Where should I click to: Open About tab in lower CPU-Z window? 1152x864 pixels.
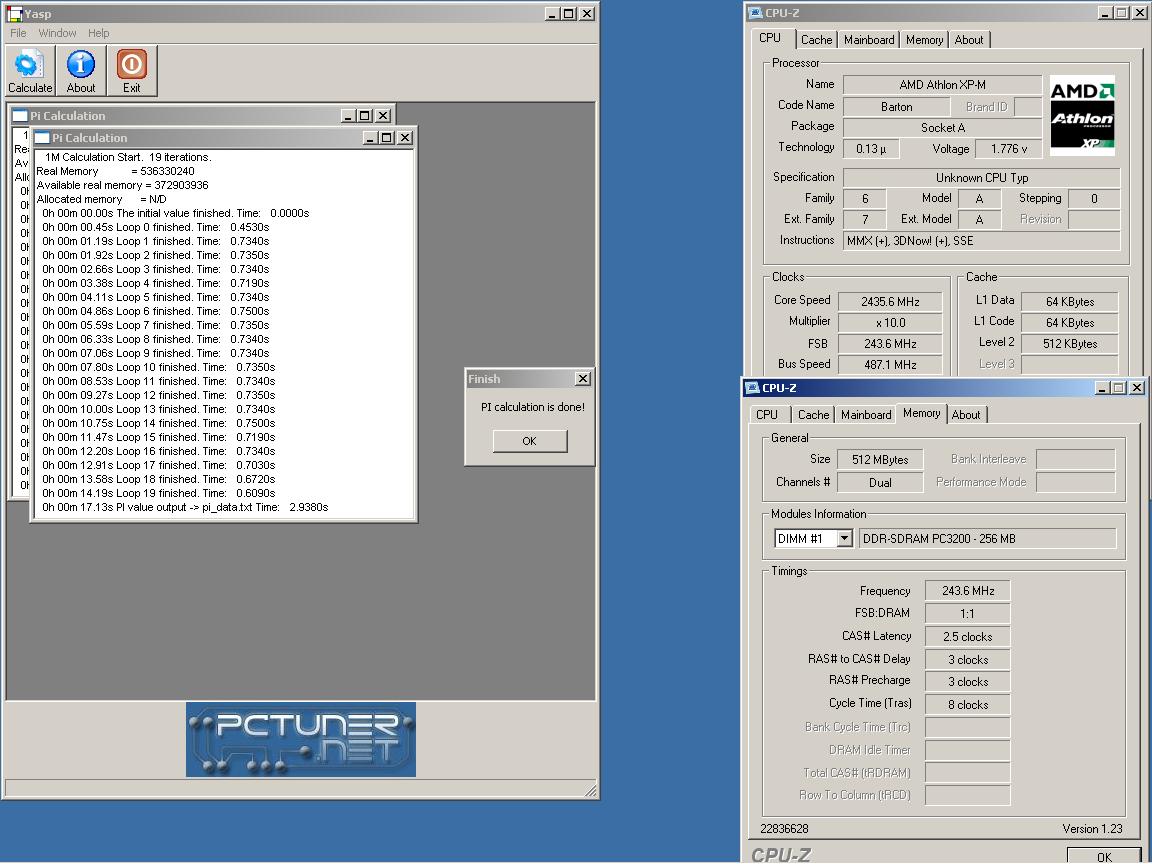(x=966, y=414)
